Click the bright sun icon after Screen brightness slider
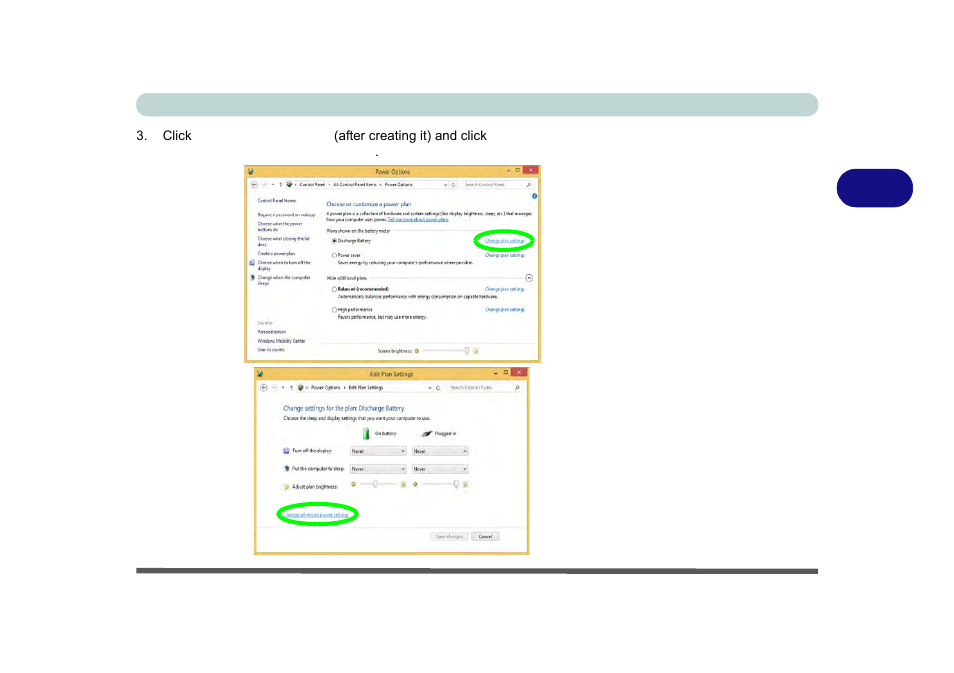The width and height of the screenshot is (954, 673). [476, 351]
